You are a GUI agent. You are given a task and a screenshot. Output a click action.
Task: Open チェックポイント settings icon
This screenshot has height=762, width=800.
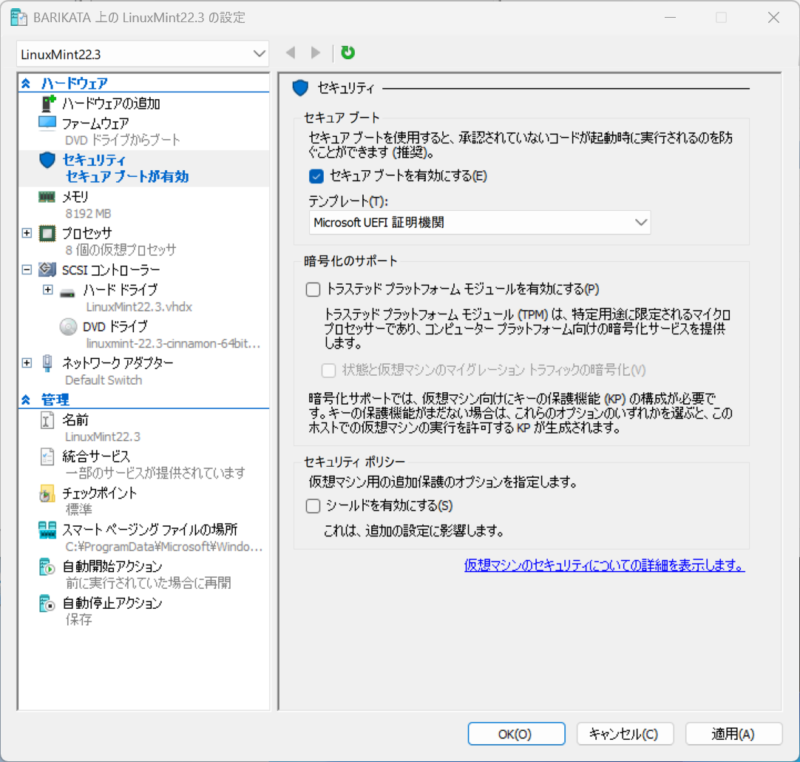[48, 493]
